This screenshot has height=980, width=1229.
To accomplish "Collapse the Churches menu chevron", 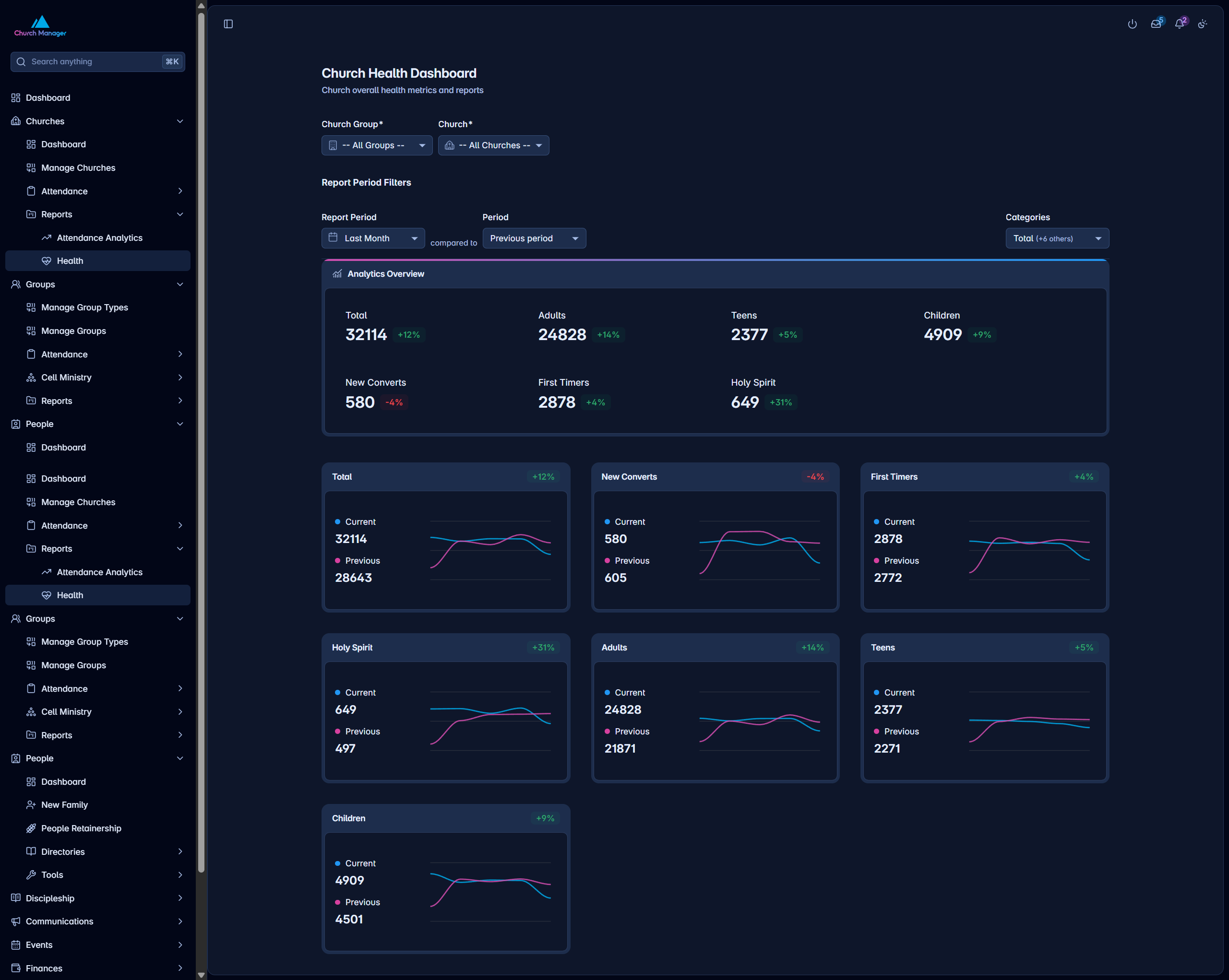I will [x=180, y=121].
